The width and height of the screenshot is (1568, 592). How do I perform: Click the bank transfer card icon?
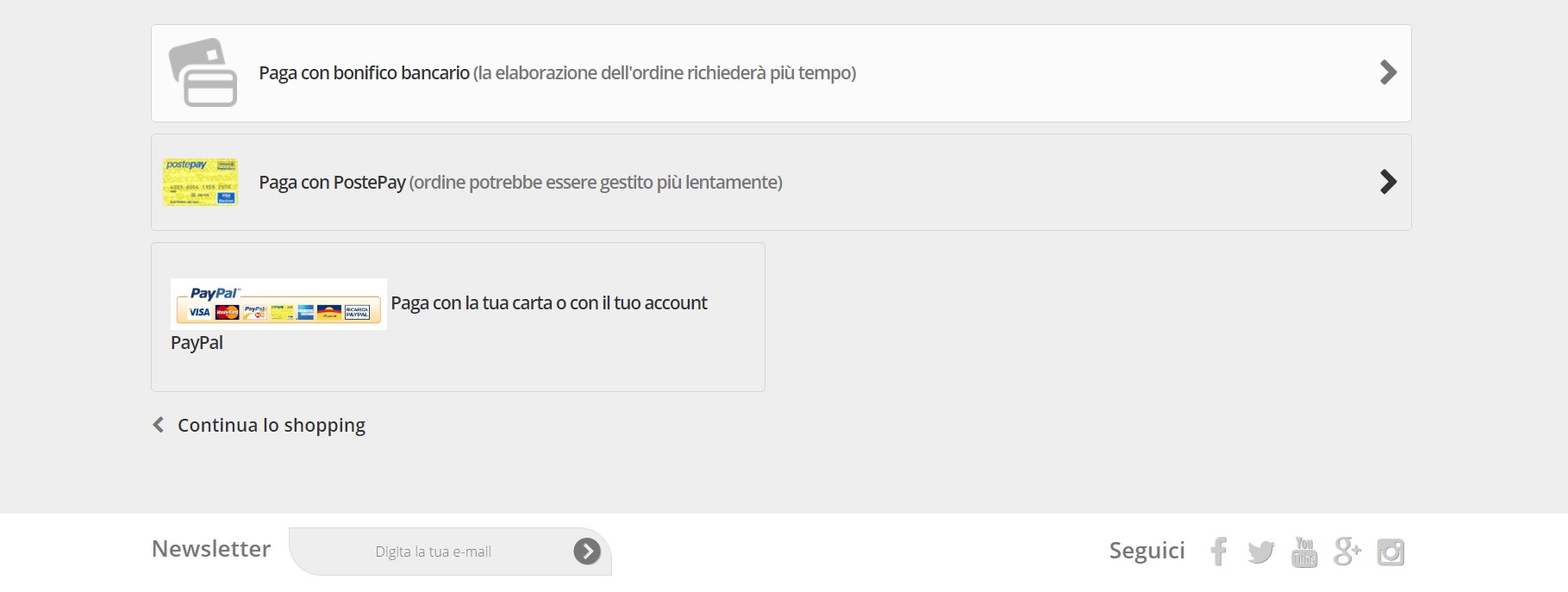pyautogui.click(x=203, y=72)
